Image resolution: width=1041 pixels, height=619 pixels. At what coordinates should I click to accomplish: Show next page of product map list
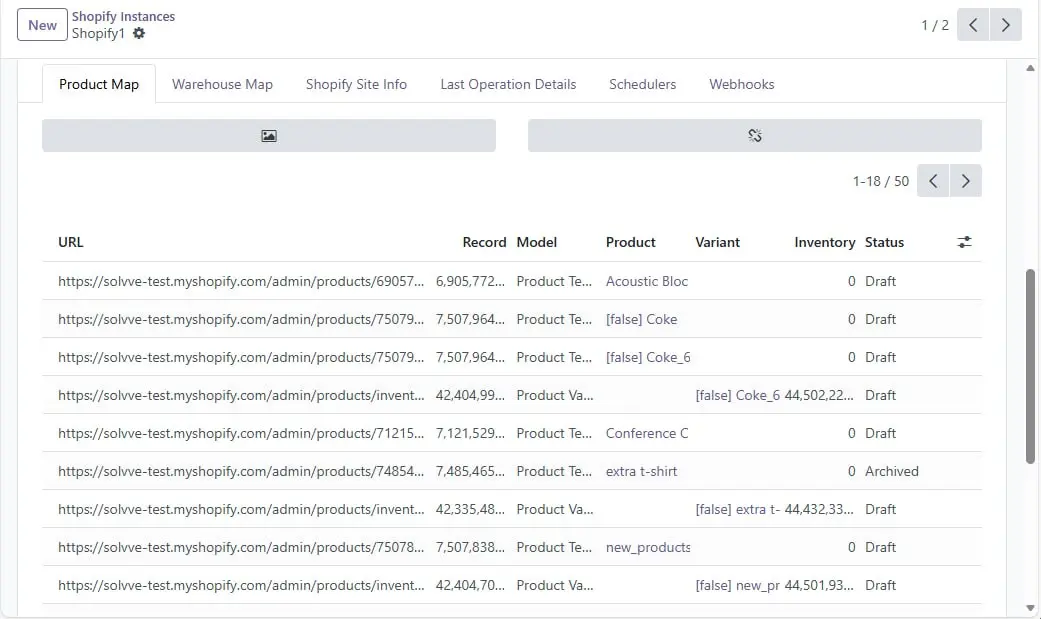point(965,181)
